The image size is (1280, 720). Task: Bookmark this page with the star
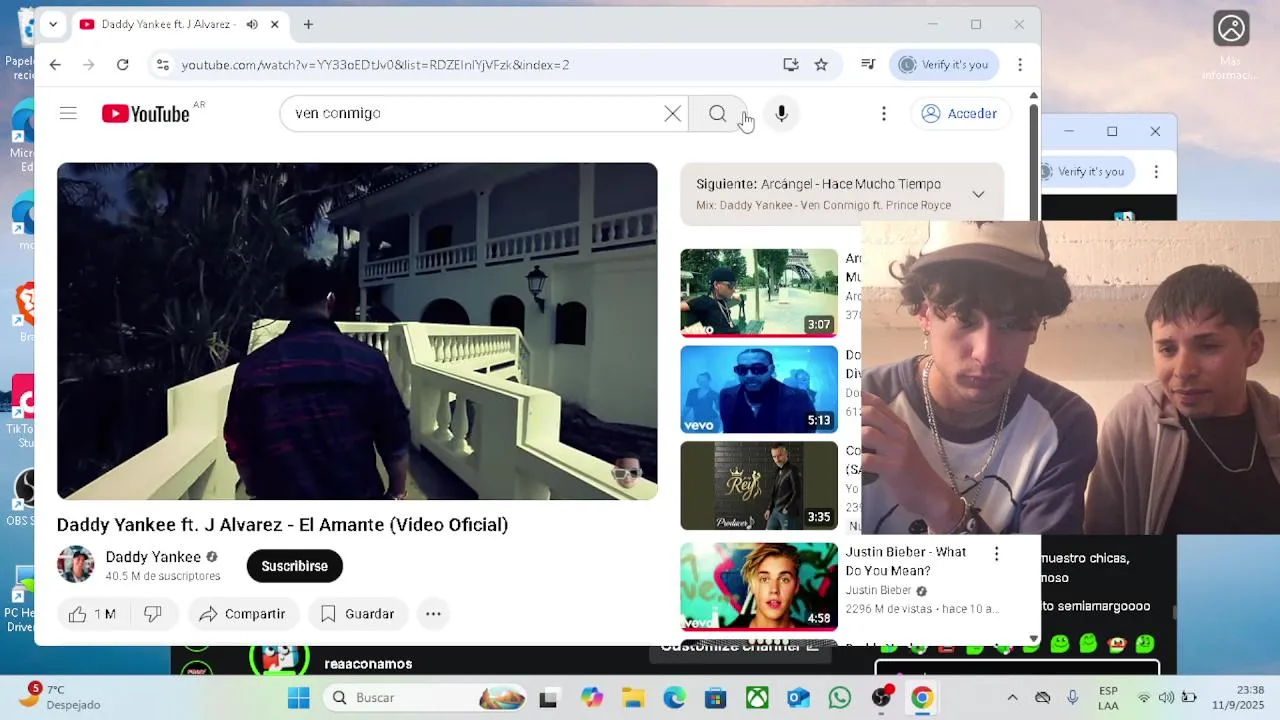[x=821, y=65]
